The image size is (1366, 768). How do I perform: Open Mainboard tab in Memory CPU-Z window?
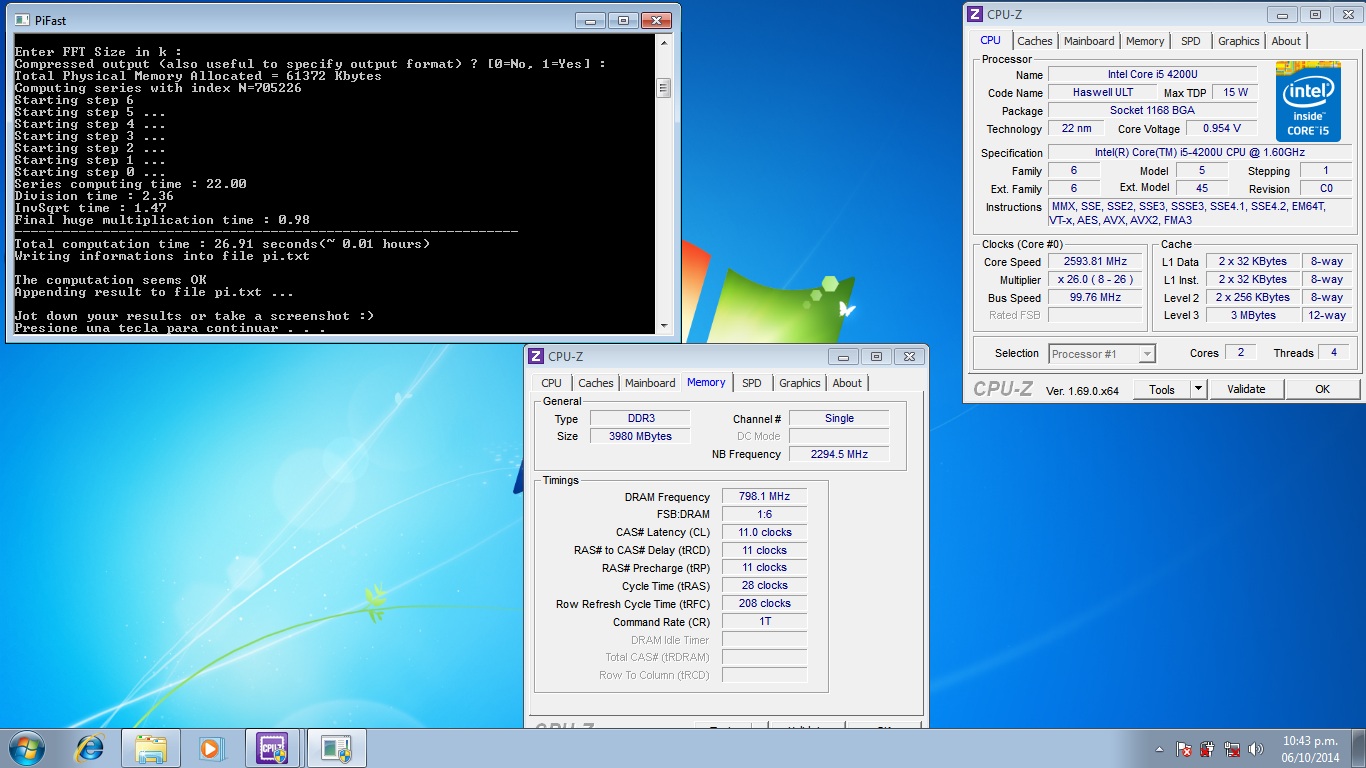pos(649,383)
